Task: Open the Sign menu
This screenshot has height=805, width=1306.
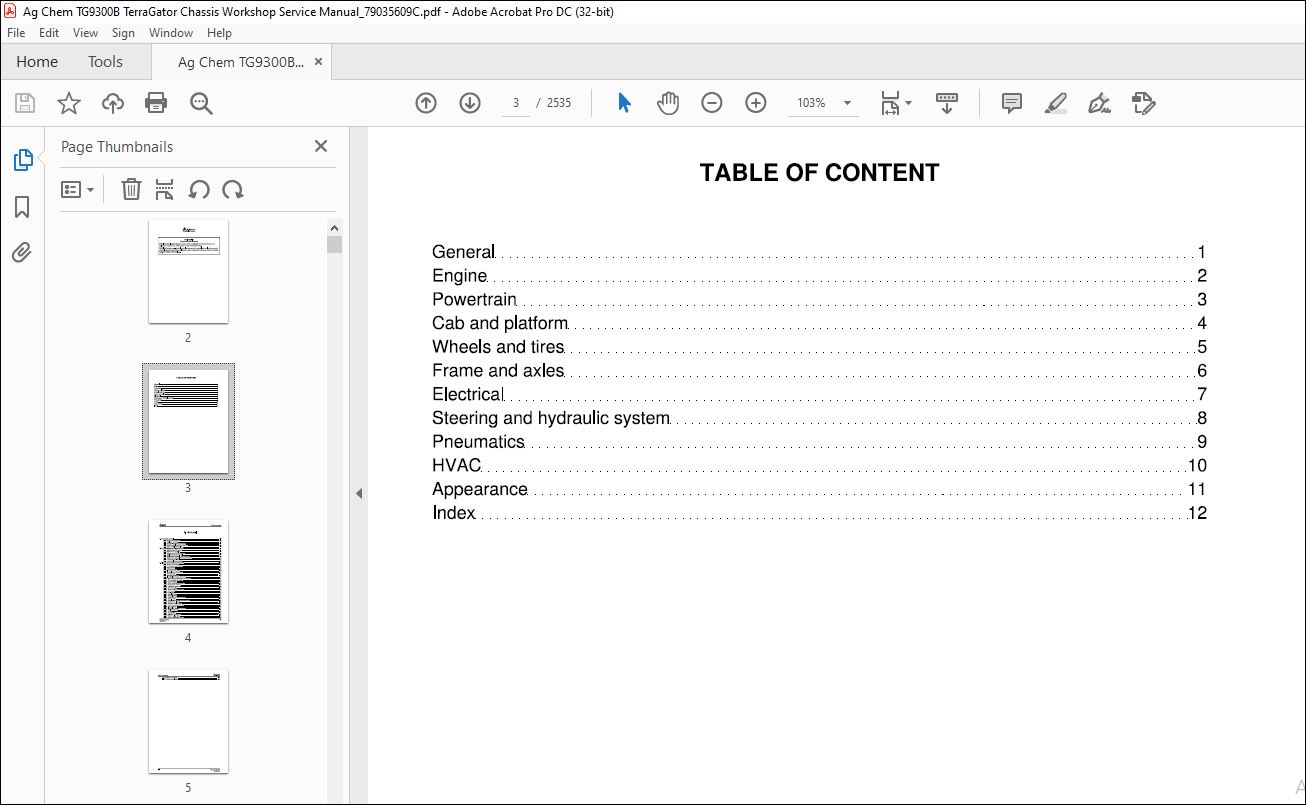Action: [x=123, y=33]
